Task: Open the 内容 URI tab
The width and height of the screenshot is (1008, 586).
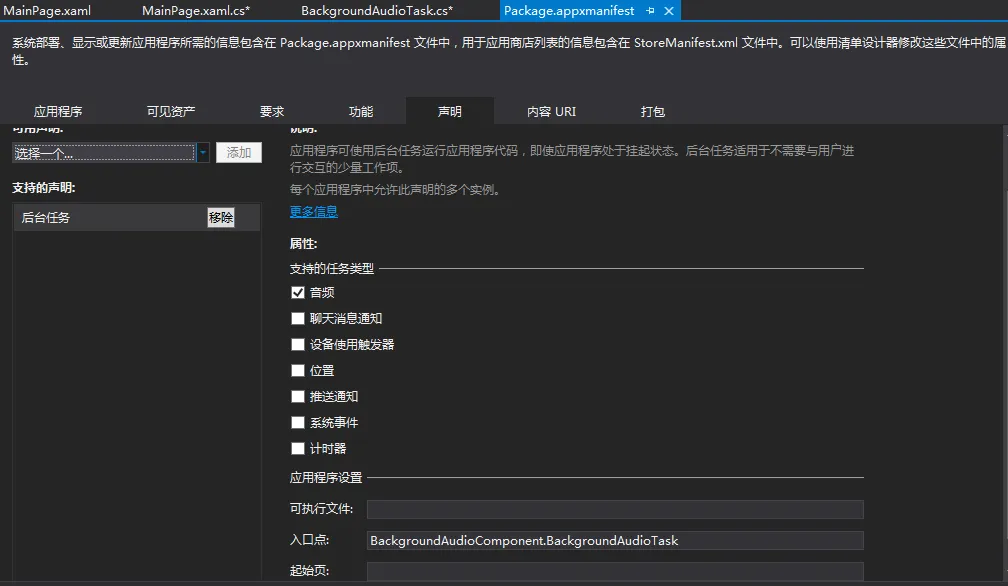Action: (552, 112)
